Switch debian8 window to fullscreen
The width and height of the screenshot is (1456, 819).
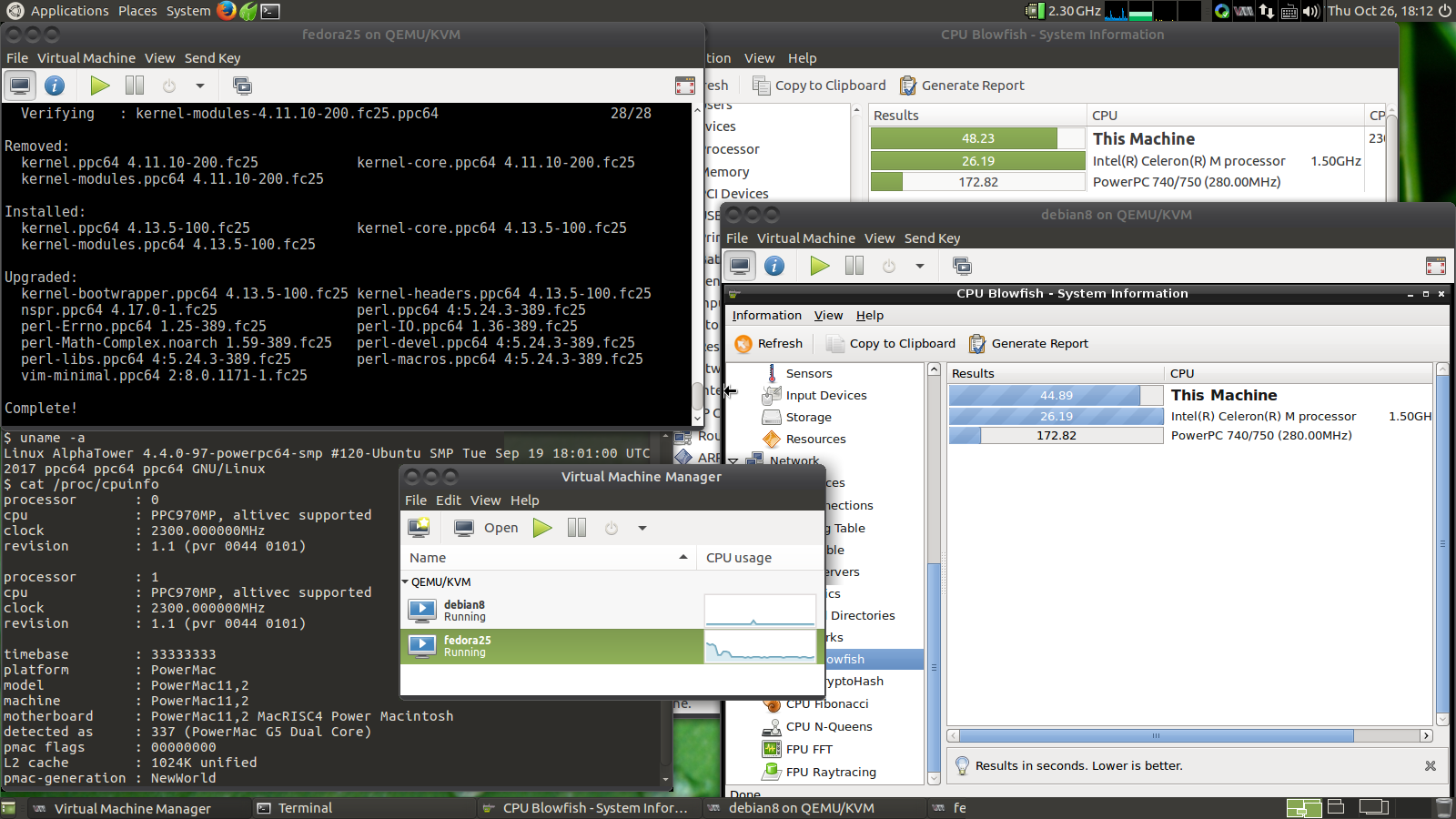(x=1435, y=266)
